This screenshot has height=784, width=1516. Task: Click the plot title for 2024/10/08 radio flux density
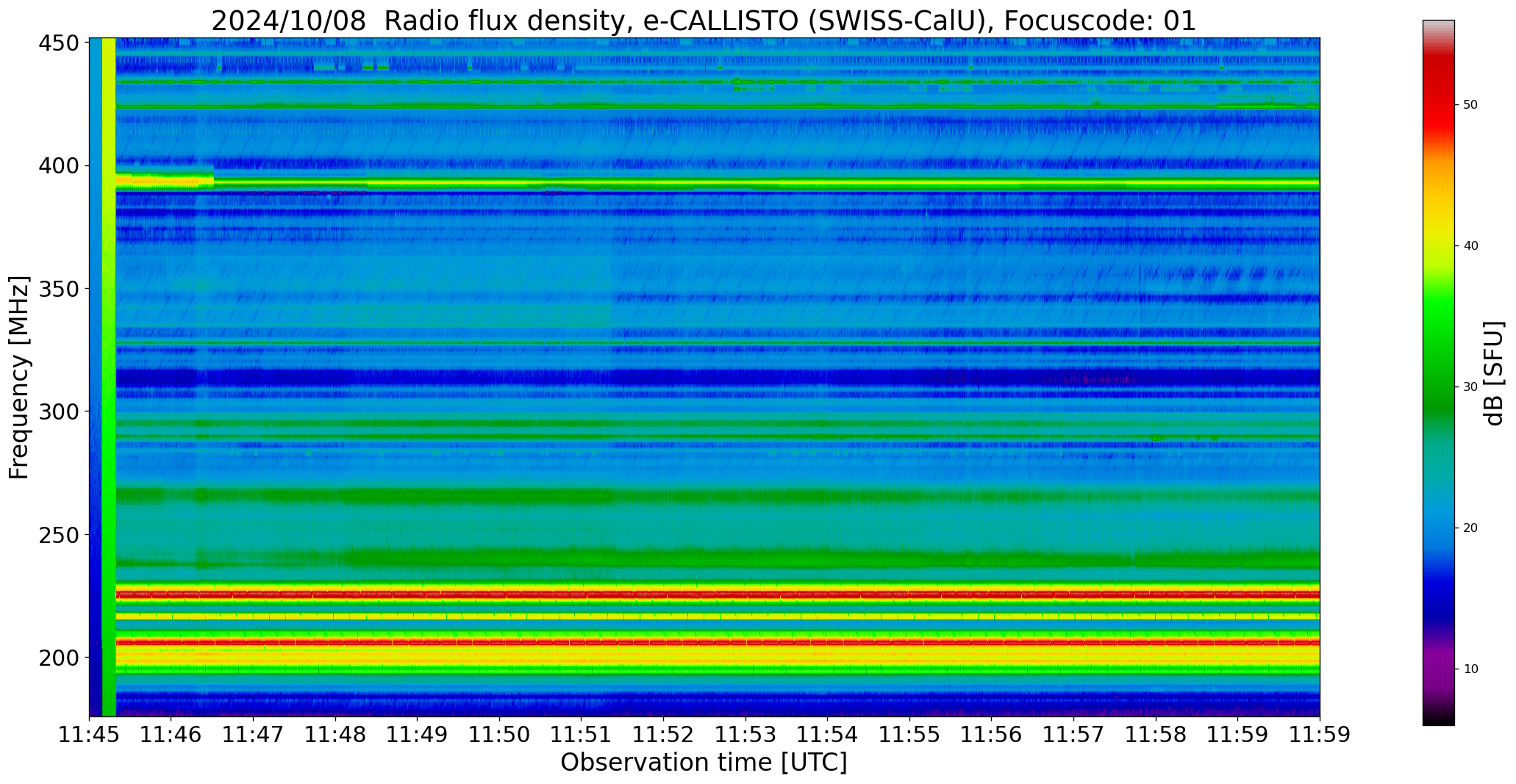tap(704, 21)
